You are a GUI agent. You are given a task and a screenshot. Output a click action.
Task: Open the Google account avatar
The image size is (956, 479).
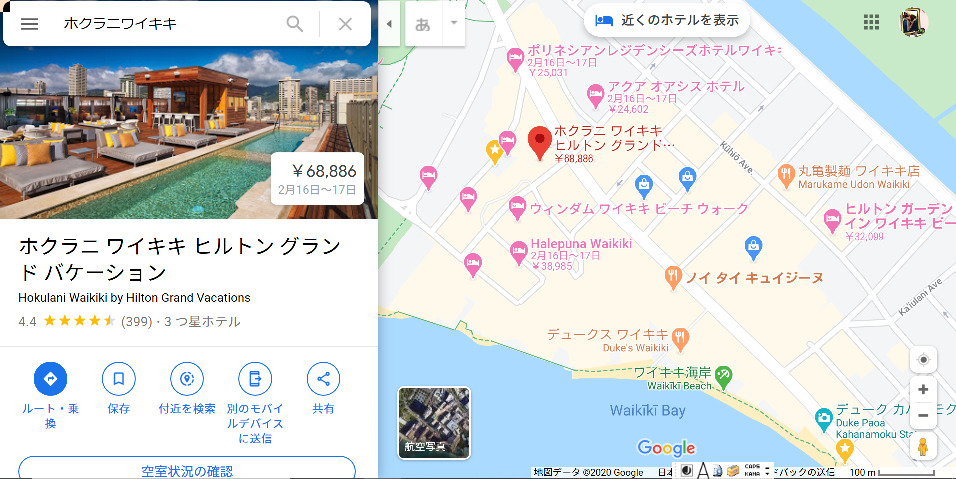tap(914, 22)
